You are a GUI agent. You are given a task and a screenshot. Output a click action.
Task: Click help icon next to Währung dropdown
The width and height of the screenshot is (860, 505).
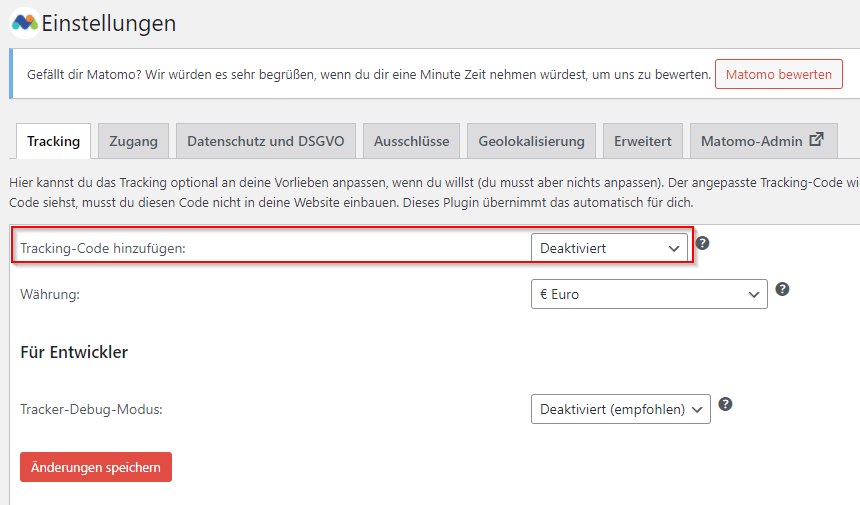tap(782, 289)
